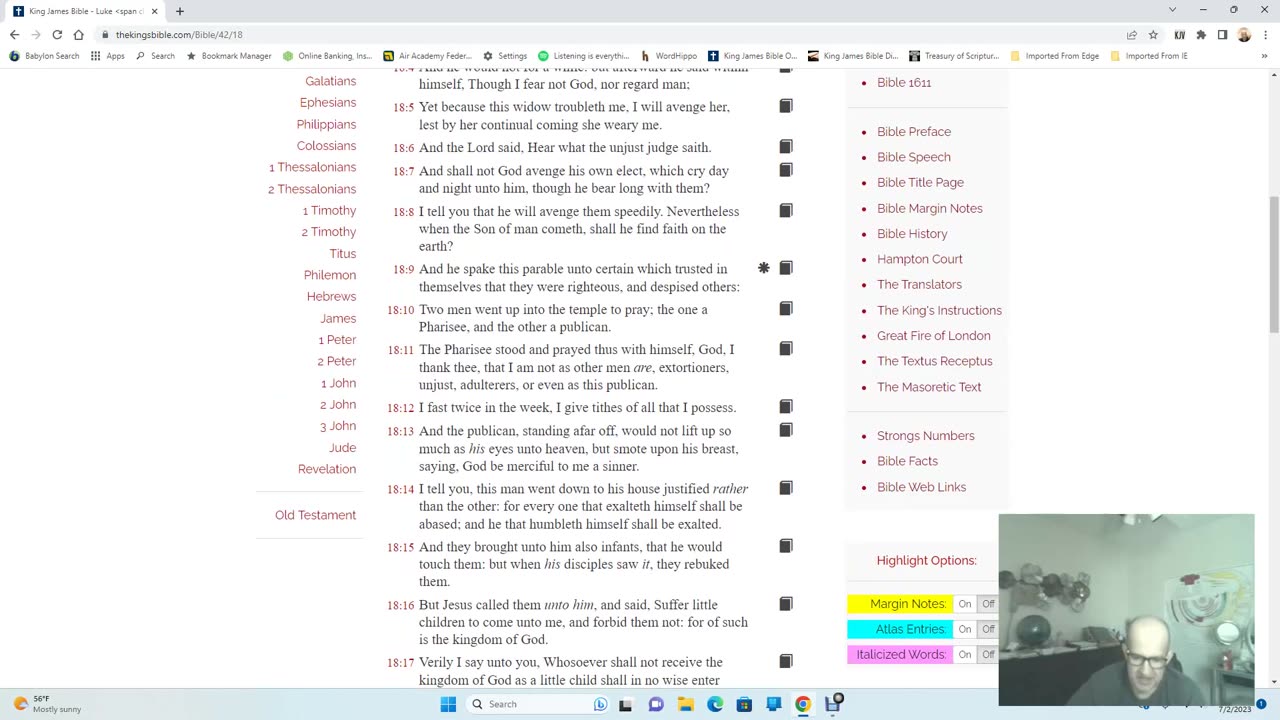Open book icon beside verse 18:7
The width and height of the screenshot is (1280, 720).
coord(786,170)
